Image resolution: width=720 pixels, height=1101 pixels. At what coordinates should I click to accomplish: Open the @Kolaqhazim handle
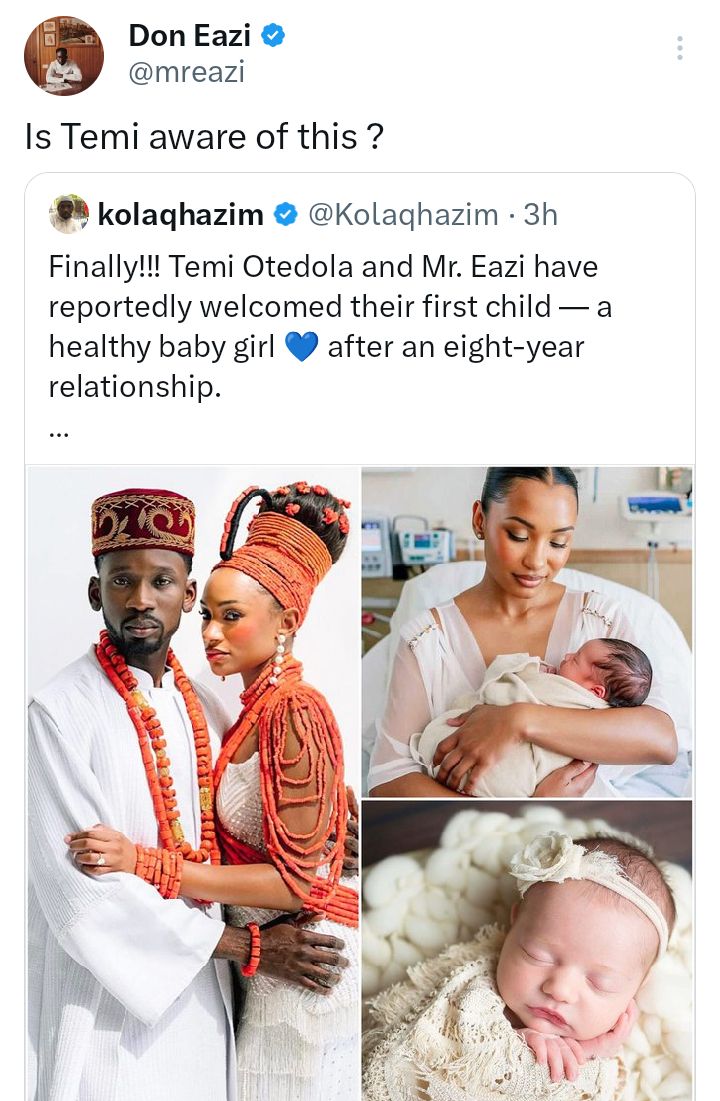[402, 214]
